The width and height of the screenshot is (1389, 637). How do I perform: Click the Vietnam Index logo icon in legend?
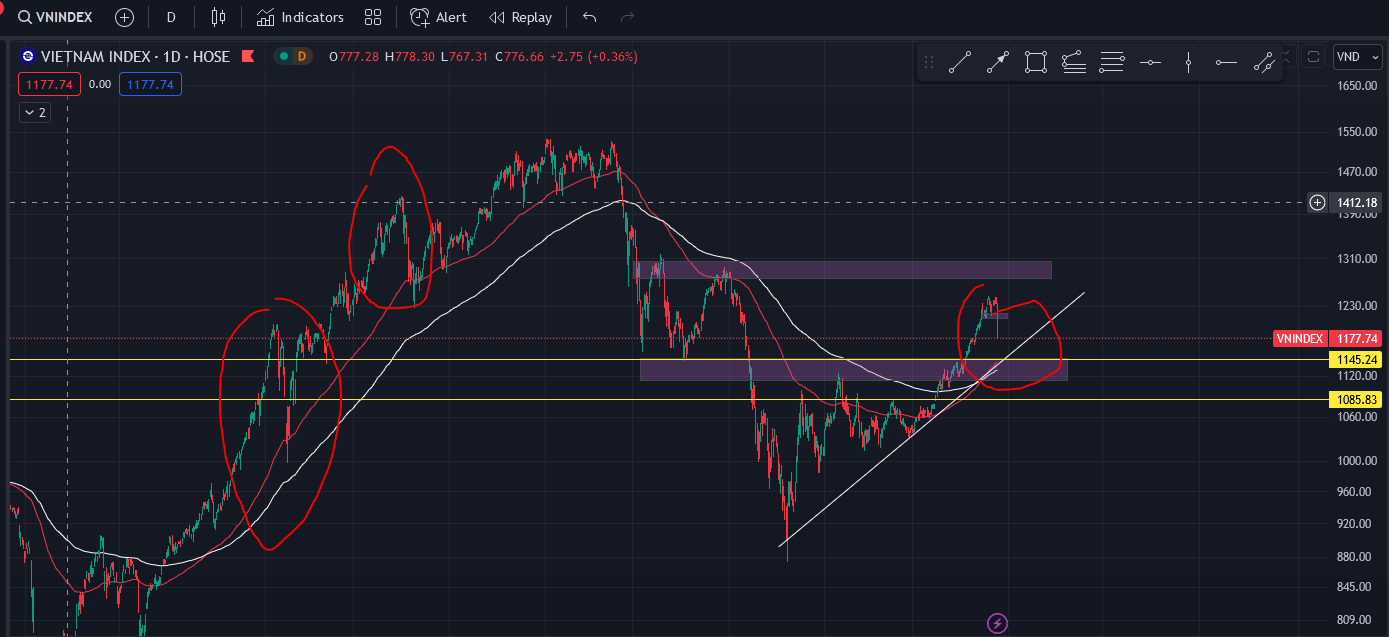(x=28, y=57)
